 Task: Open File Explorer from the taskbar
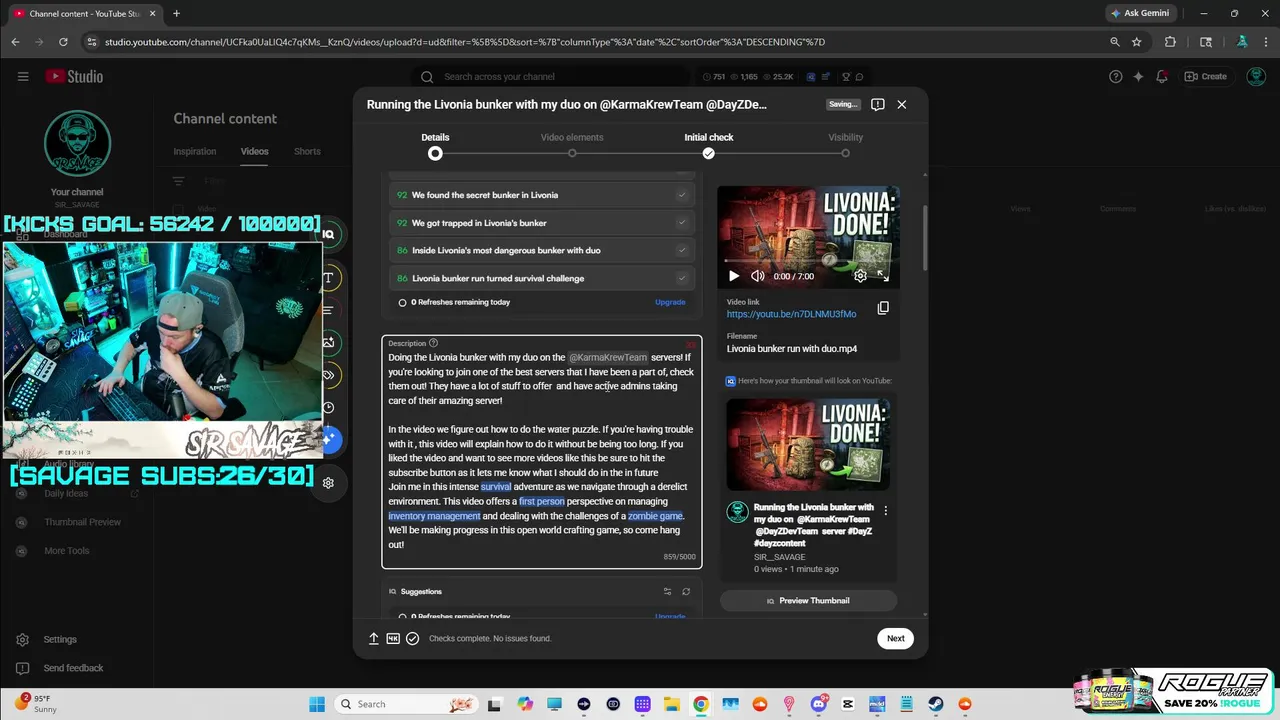point(672,704)
